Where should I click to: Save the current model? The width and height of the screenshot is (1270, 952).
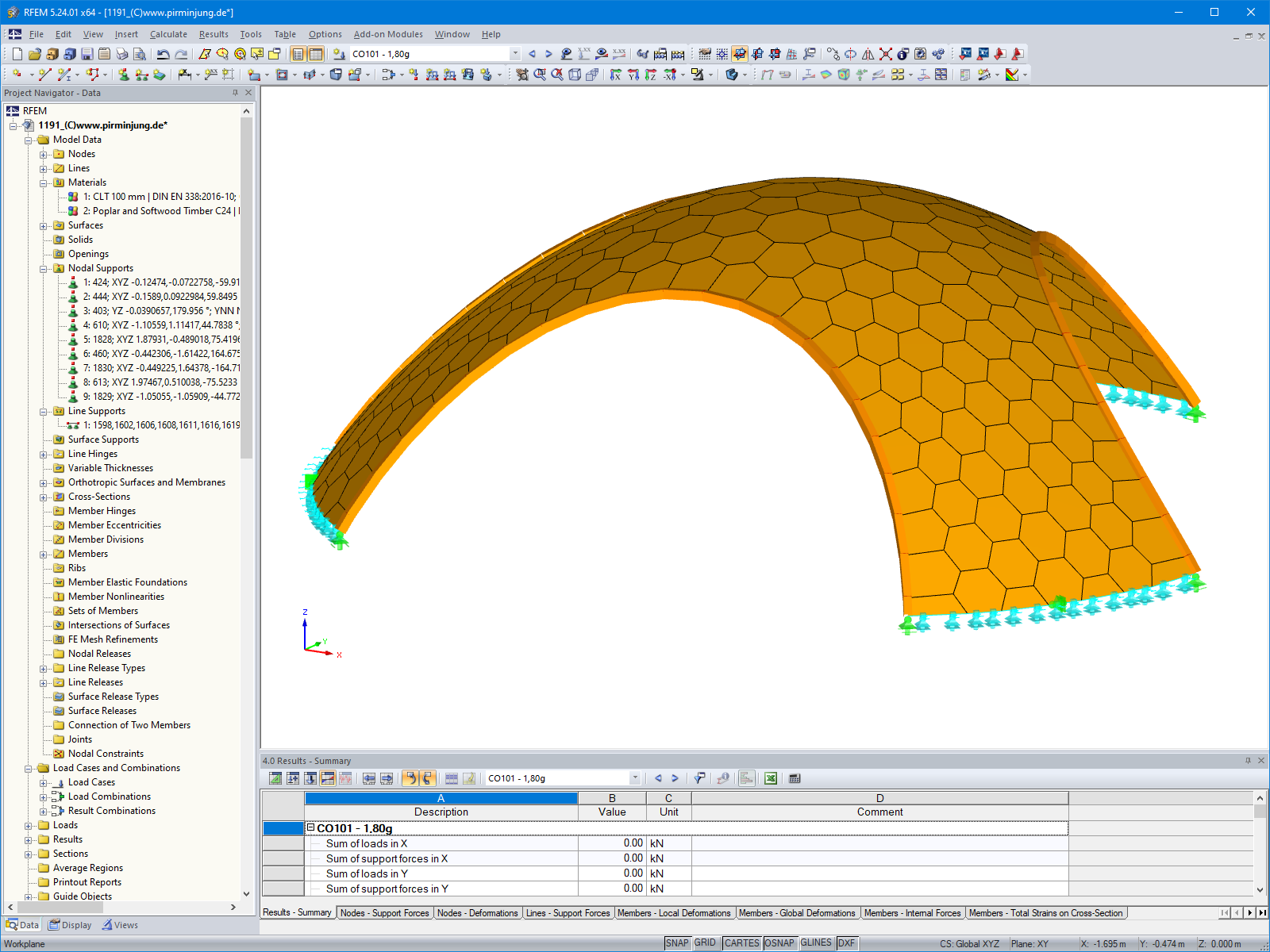tap(87, 54)
